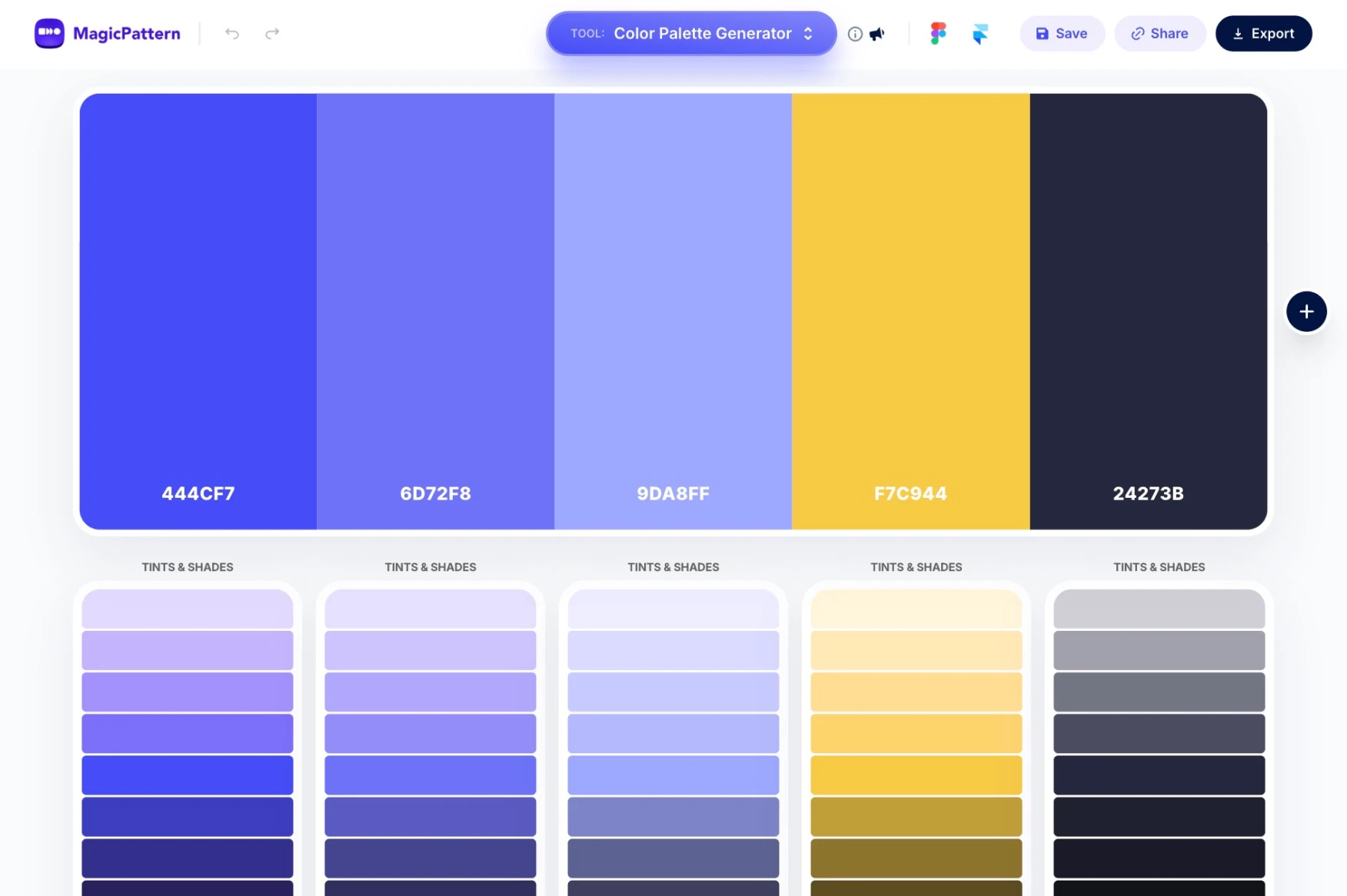This screenshot has height=896, width=1347.
Task: Open the Figma plugin icon
Action: [x=938, y=33]
